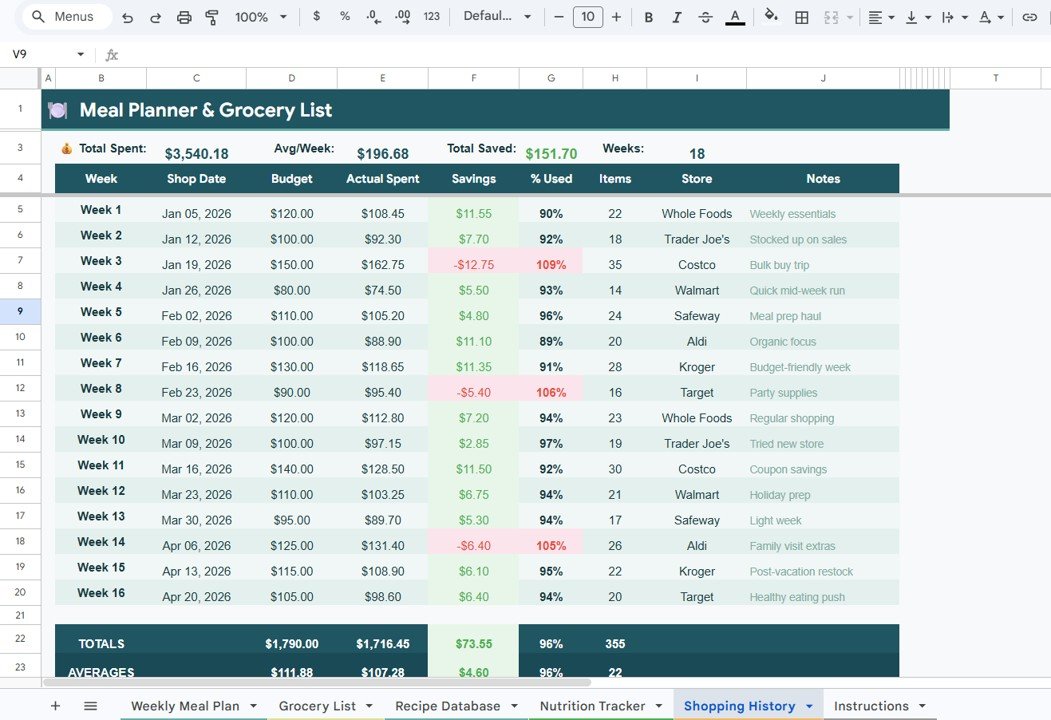Toggle Bold formatting
Image resolution: width=1051 pixels, height=720 pixels.
pos(649,17)
